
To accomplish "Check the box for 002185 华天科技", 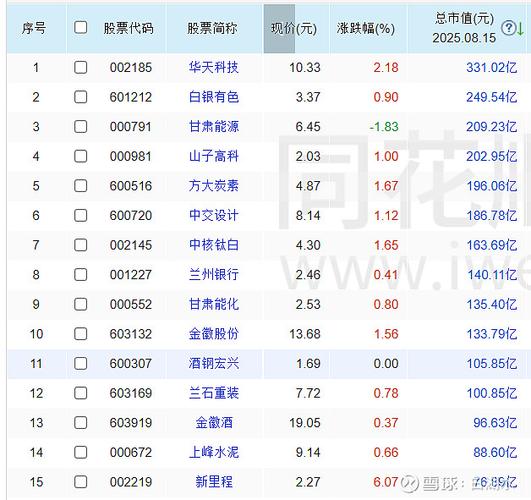I will coord(81,67).
